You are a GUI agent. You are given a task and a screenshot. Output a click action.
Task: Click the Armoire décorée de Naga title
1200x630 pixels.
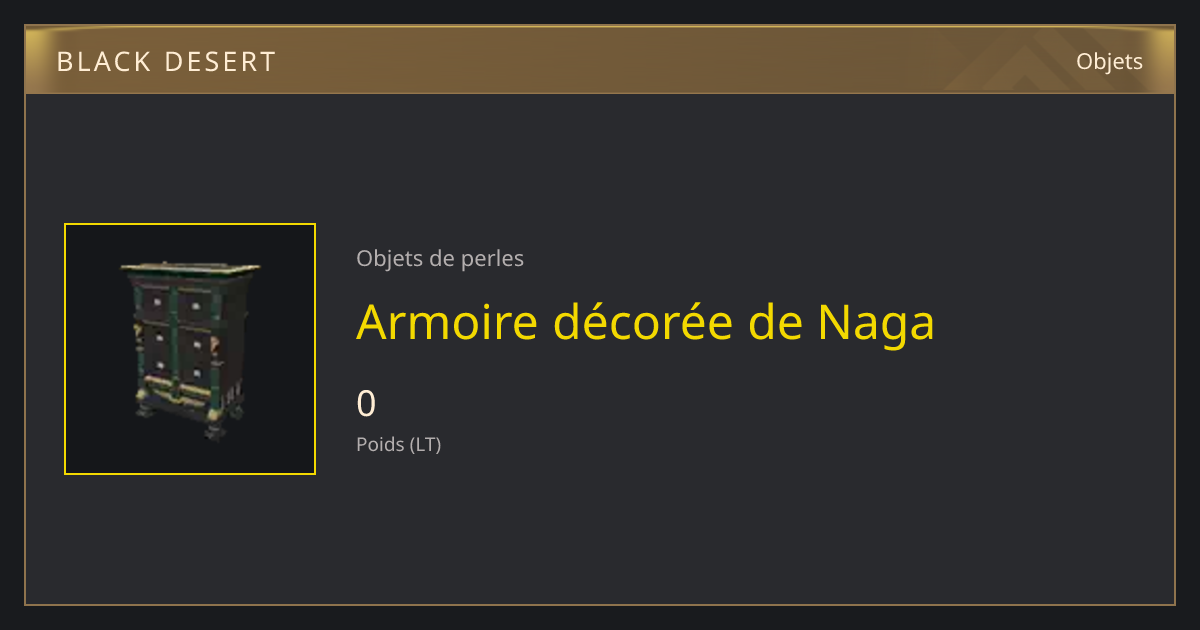click(x=645, y=322)
